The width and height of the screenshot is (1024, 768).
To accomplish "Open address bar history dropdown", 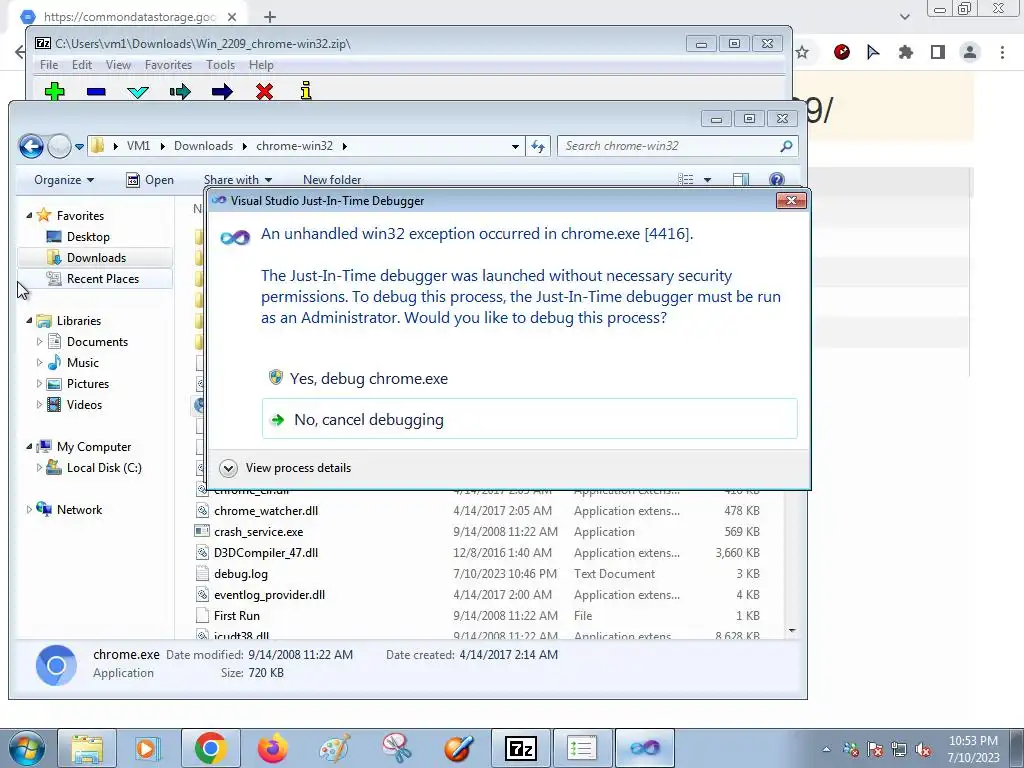I will pos(515,146).
